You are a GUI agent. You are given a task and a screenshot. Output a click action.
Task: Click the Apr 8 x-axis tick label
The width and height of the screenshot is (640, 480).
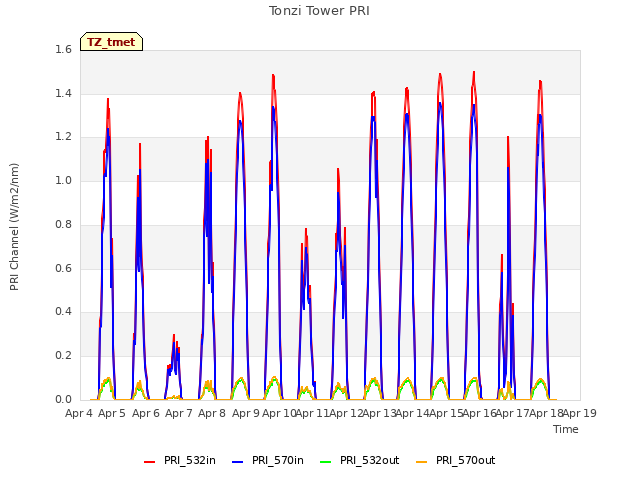tap(212, 413)
